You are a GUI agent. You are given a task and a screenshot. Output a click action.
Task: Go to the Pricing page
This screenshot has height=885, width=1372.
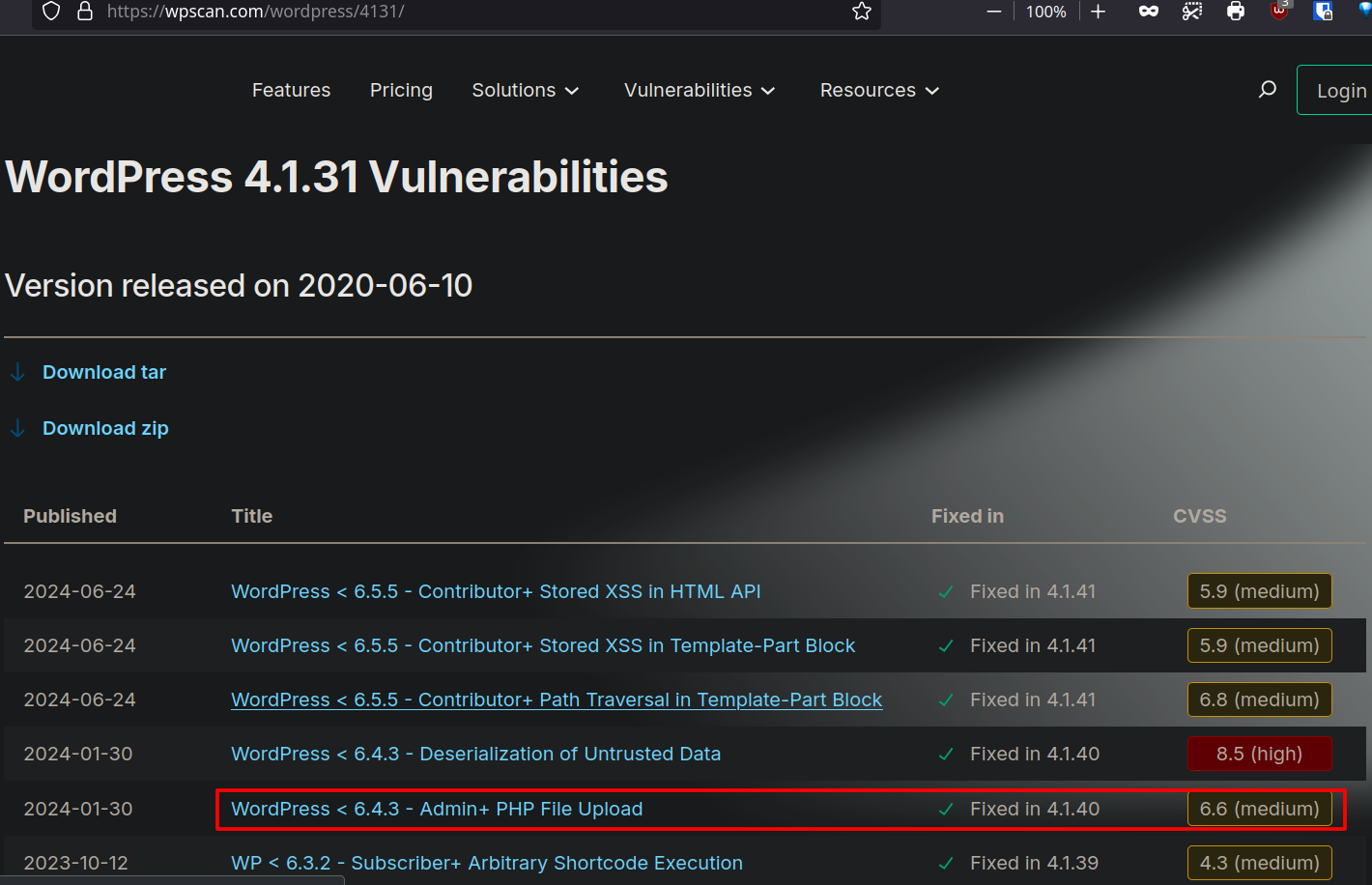tap(401, 90)
